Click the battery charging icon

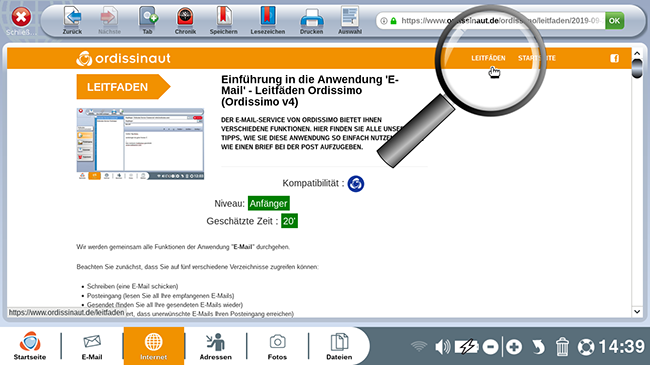click(466, 346)
